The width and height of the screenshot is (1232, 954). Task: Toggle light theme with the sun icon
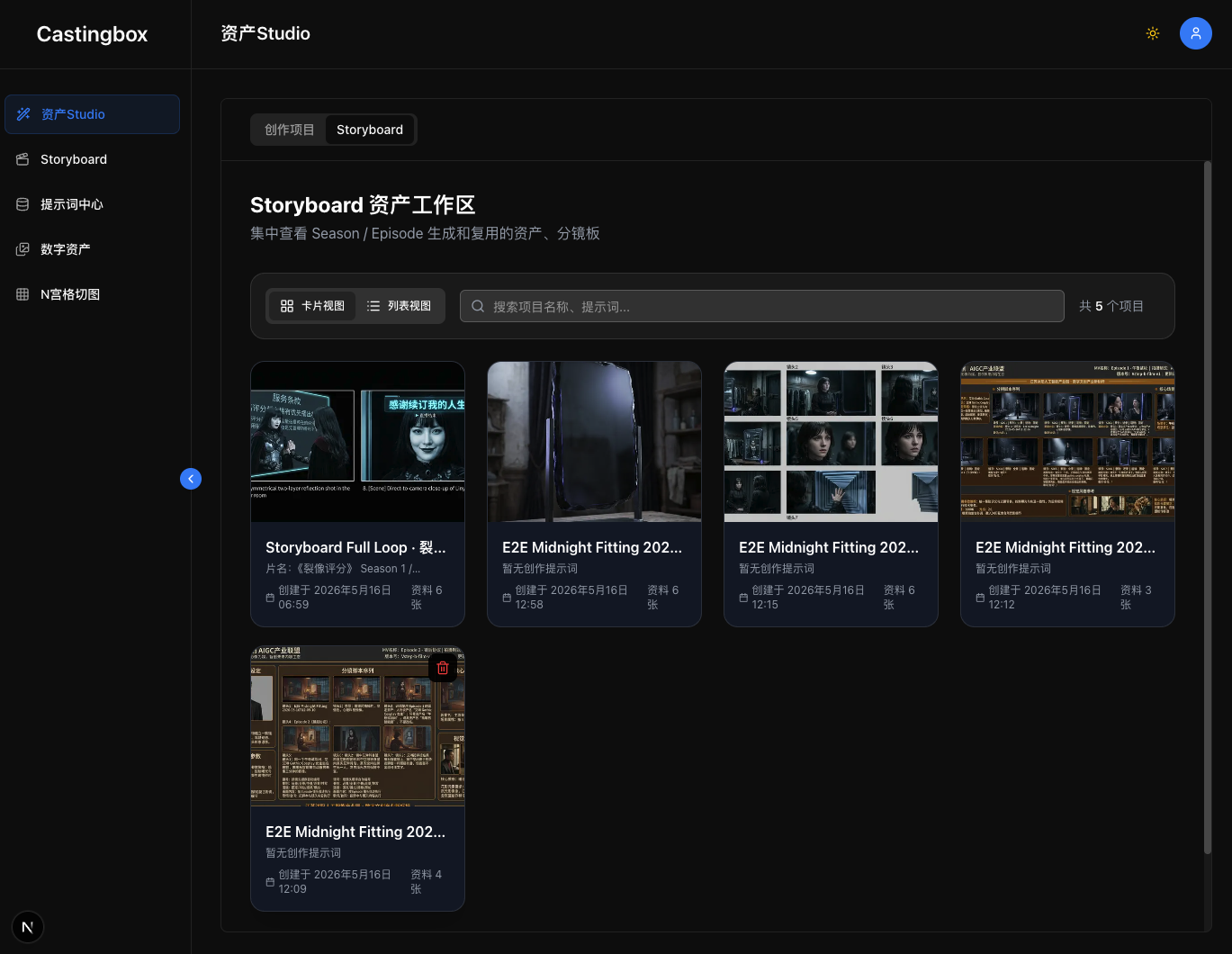1152,33
